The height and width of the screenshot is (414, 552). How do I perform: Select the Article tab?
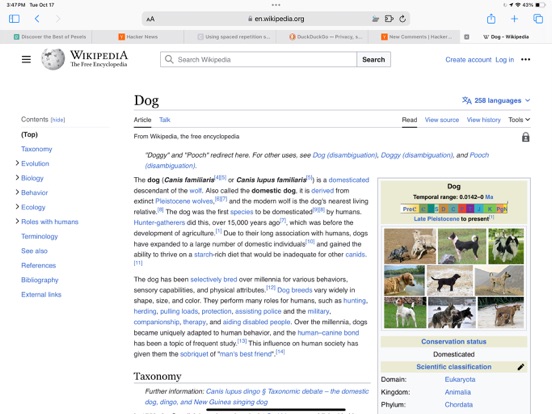tap(142, 120)
